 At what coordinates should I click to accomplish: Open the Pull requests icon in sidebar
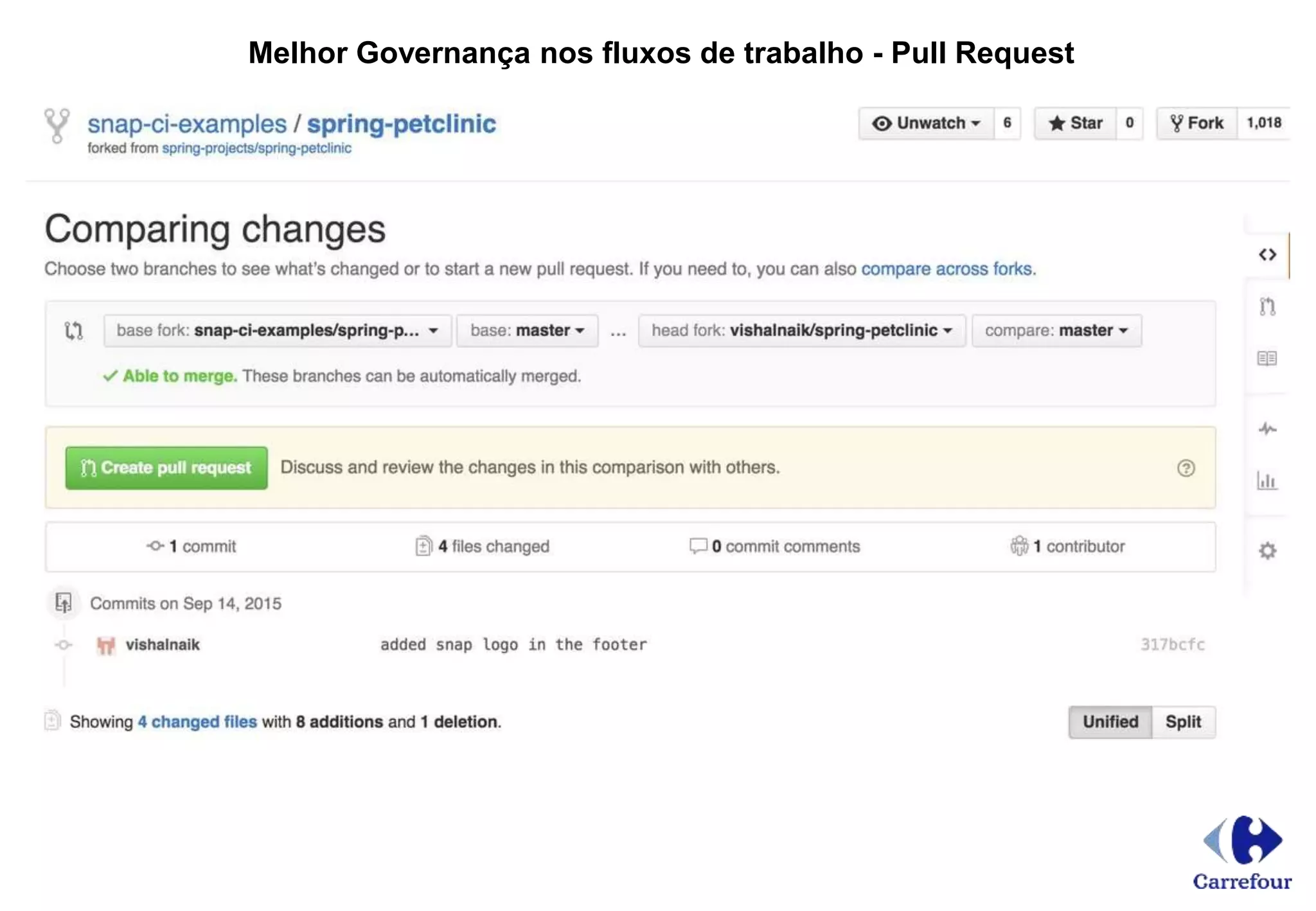[x=1267, y=307]
